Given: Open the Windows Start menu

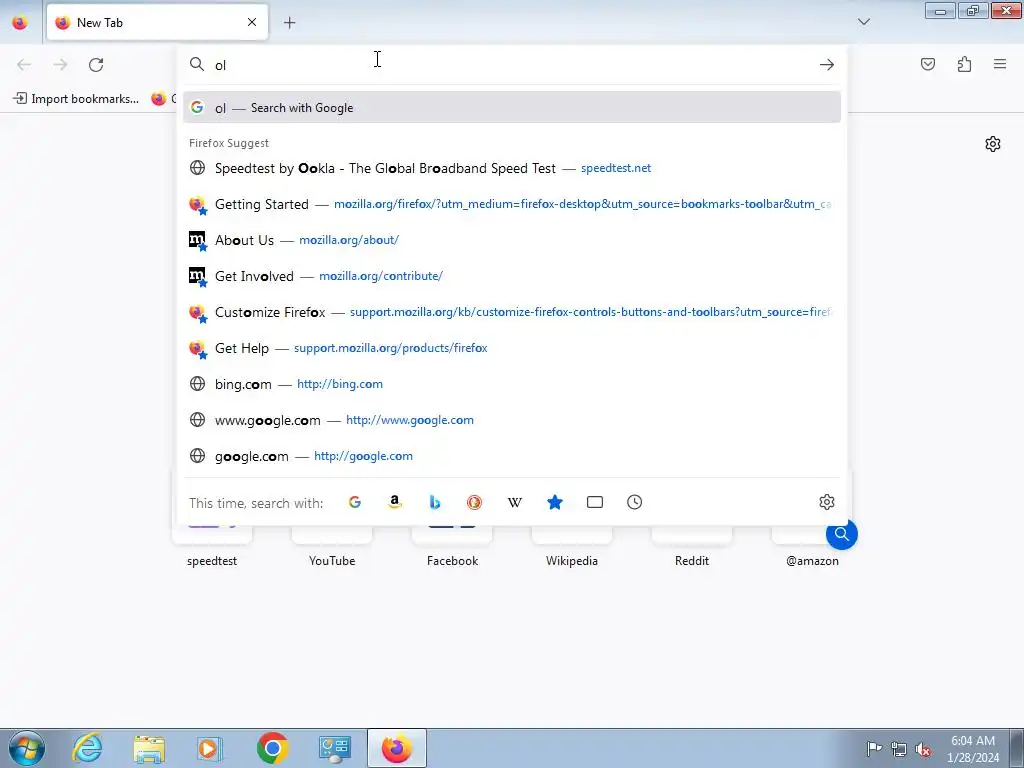Looking at the screenshot, I should pyautogui.click(x=27, y=748).
